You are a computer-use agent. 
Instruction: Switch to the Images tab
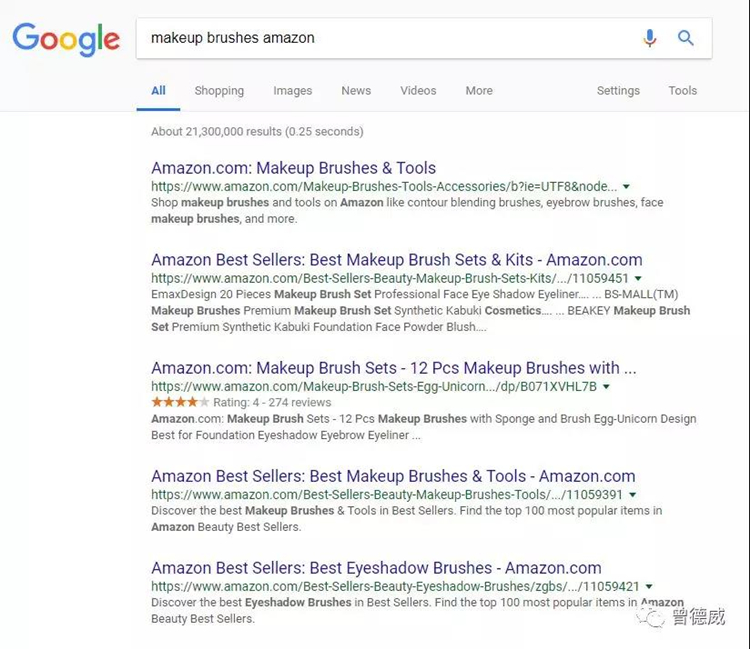click(x=292, y=90)
